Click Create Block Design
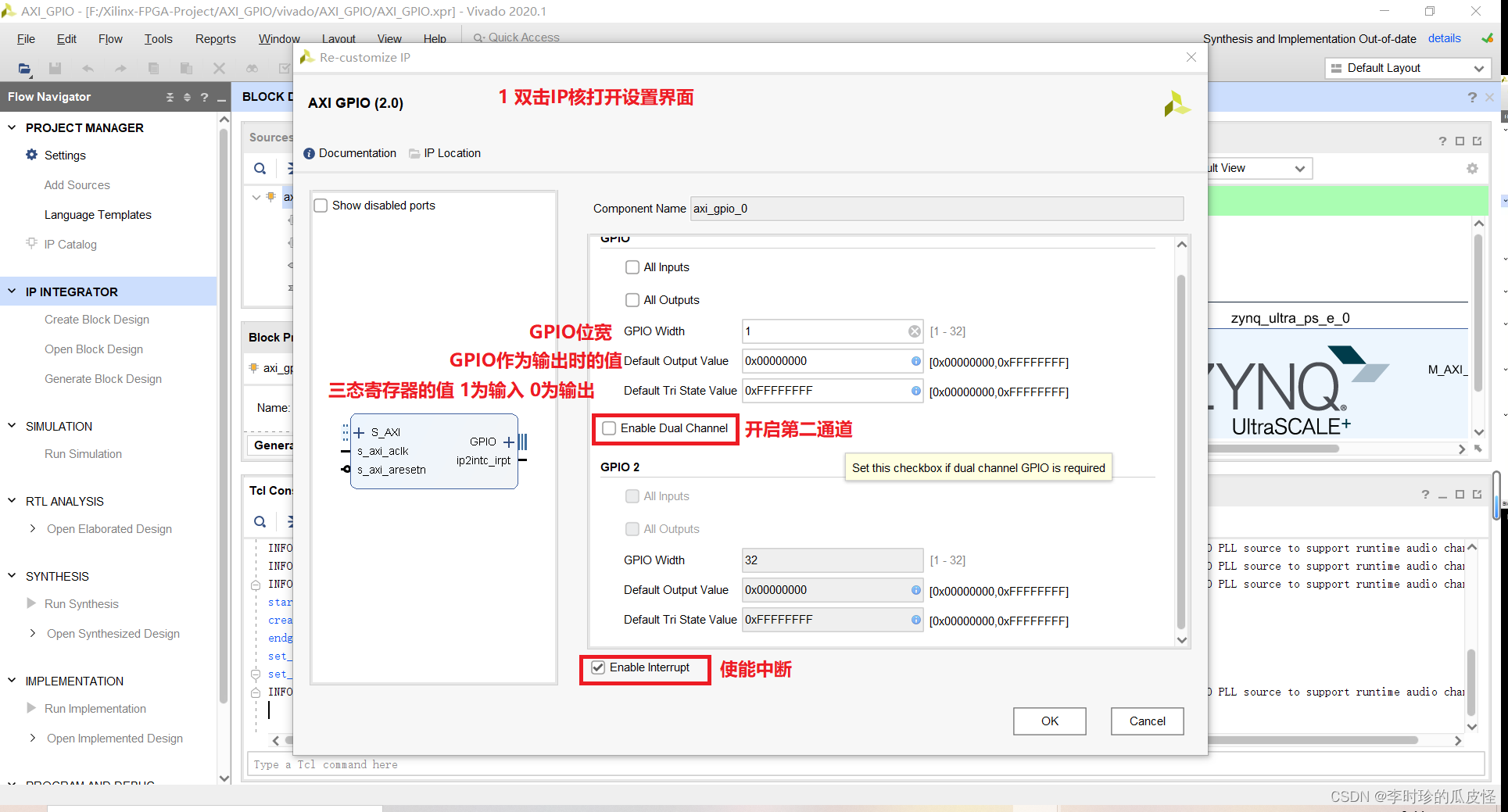Screen dimensions: 1508x812 click(97, 320)
